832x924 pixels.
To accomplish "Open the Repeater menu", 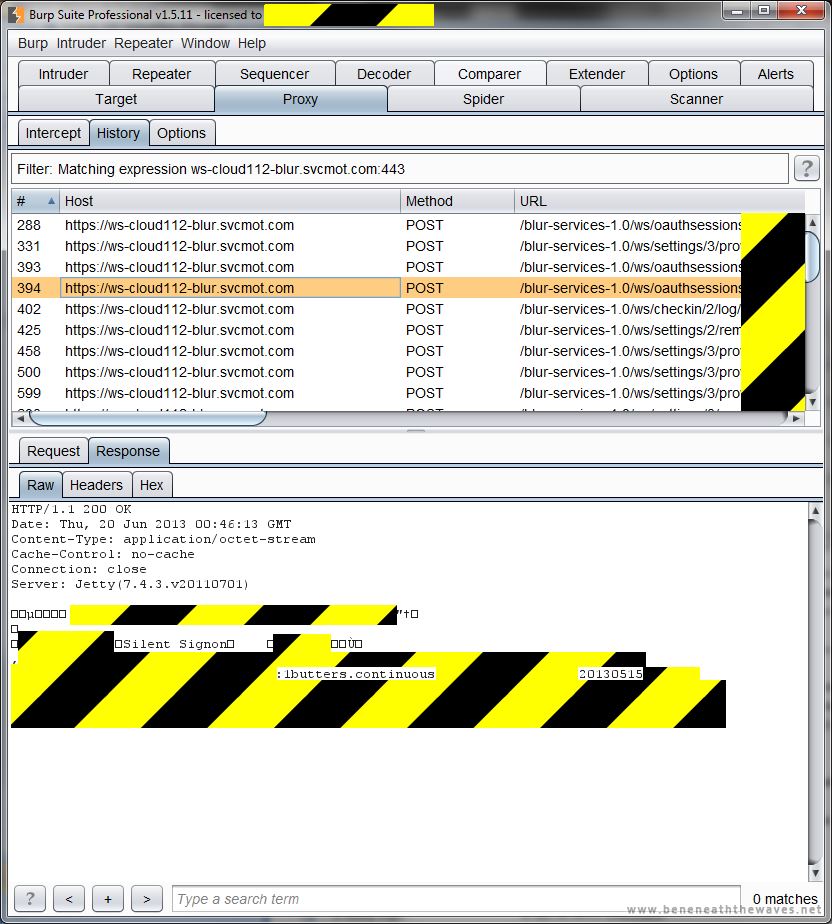I will pos(143,43).
